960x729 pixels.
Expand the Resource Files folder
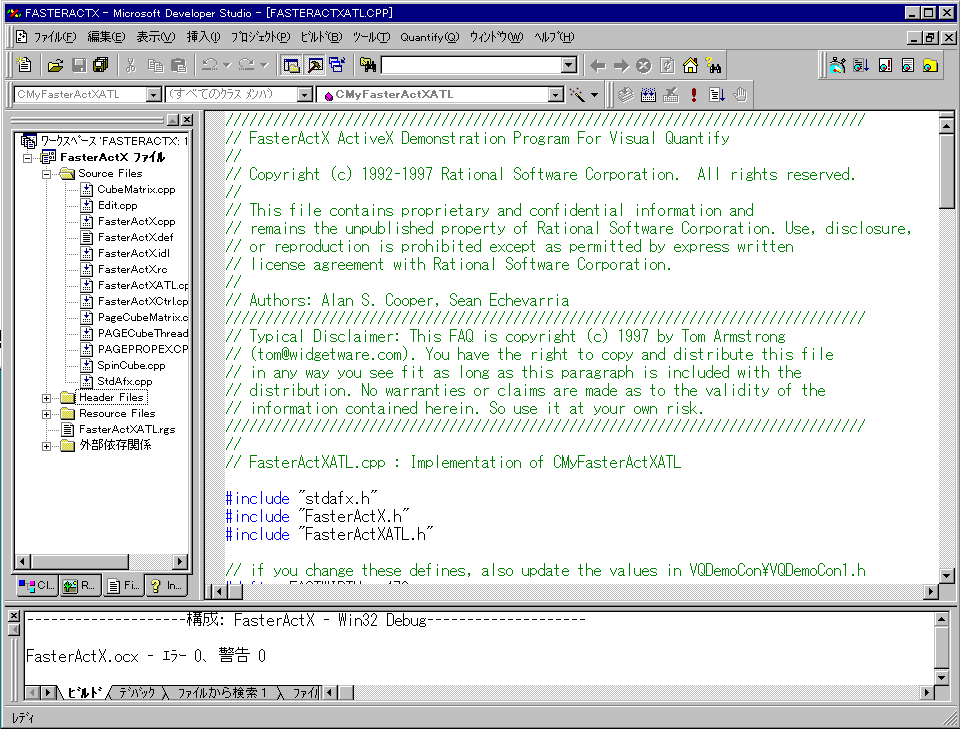point(47,414)
